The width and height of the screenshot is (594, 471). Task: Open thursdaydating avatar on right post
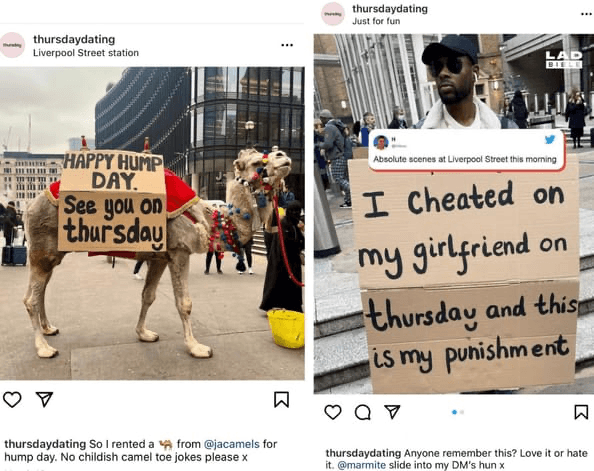click(x=333, y=14)
